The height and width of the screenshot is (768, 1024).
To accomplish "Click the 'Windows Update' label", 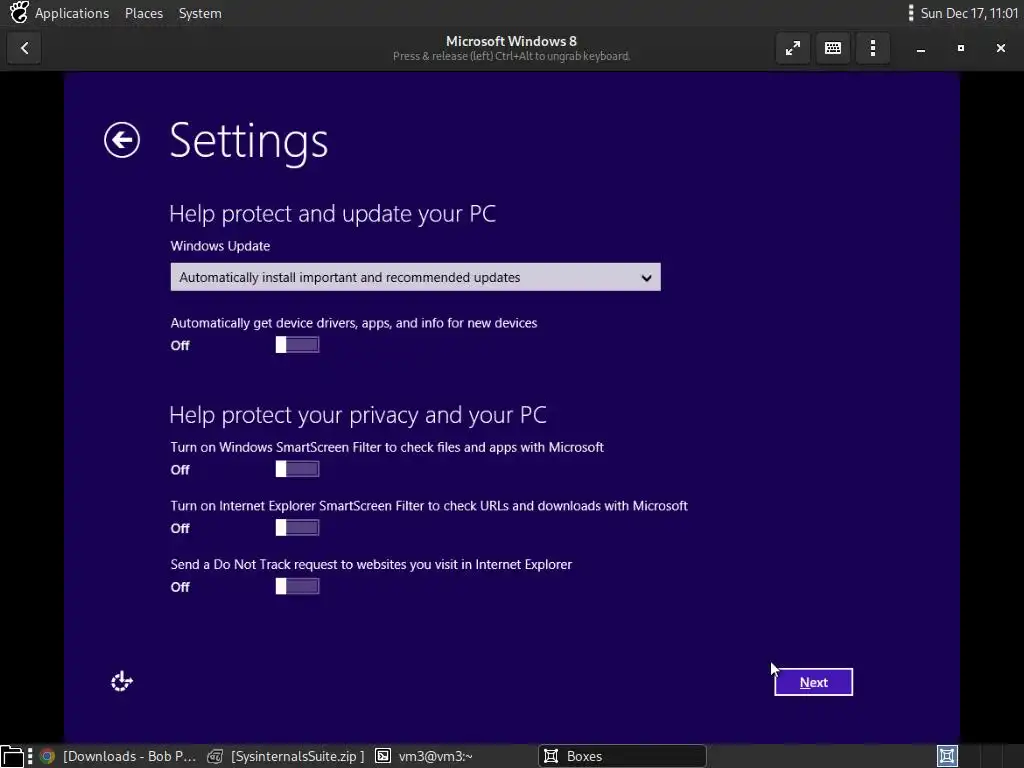I will click(x=220, y=246).
